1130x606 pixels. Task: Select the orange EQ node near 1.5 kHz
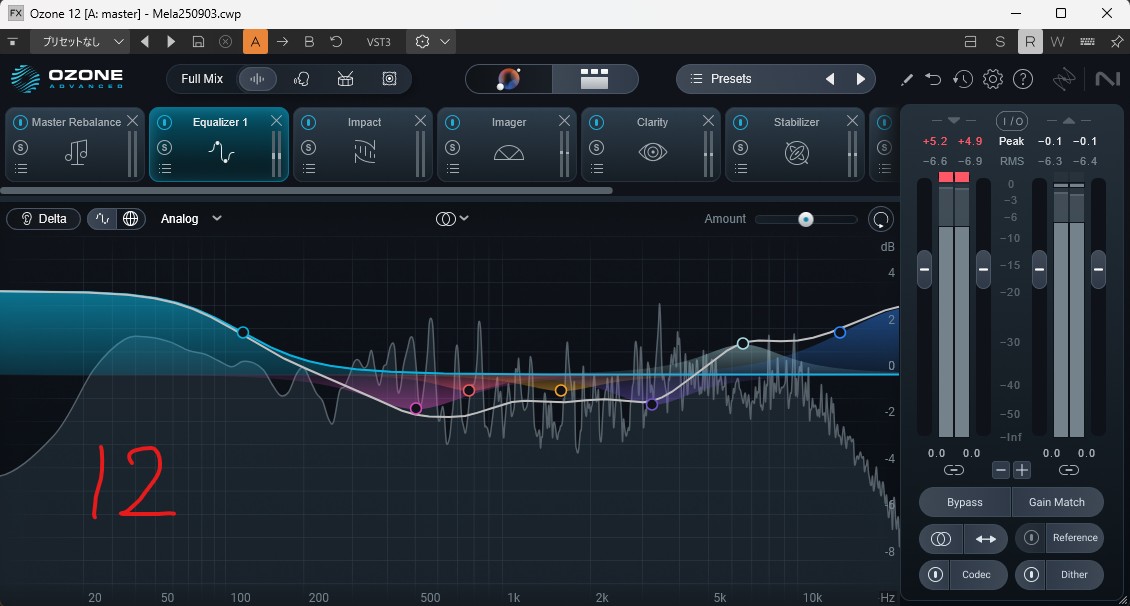(x=561, y=391)
